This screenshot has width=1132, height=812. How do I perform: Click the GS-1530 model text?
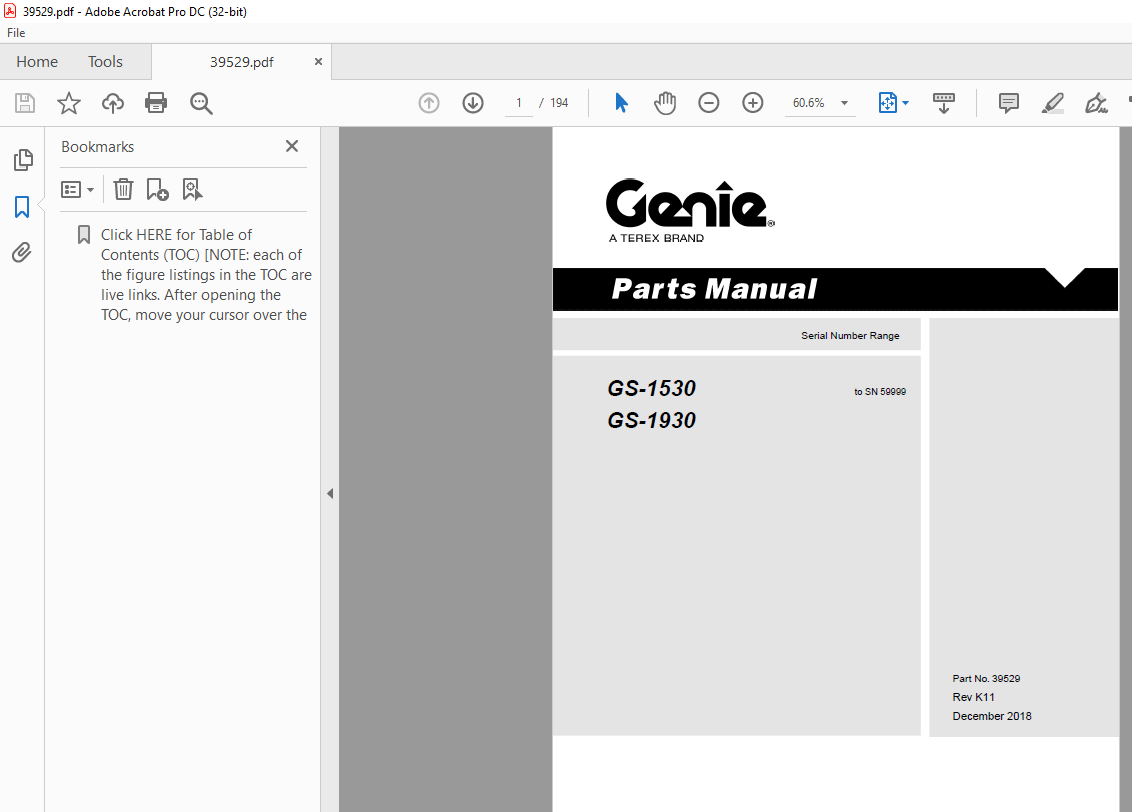tap(651, 388)
